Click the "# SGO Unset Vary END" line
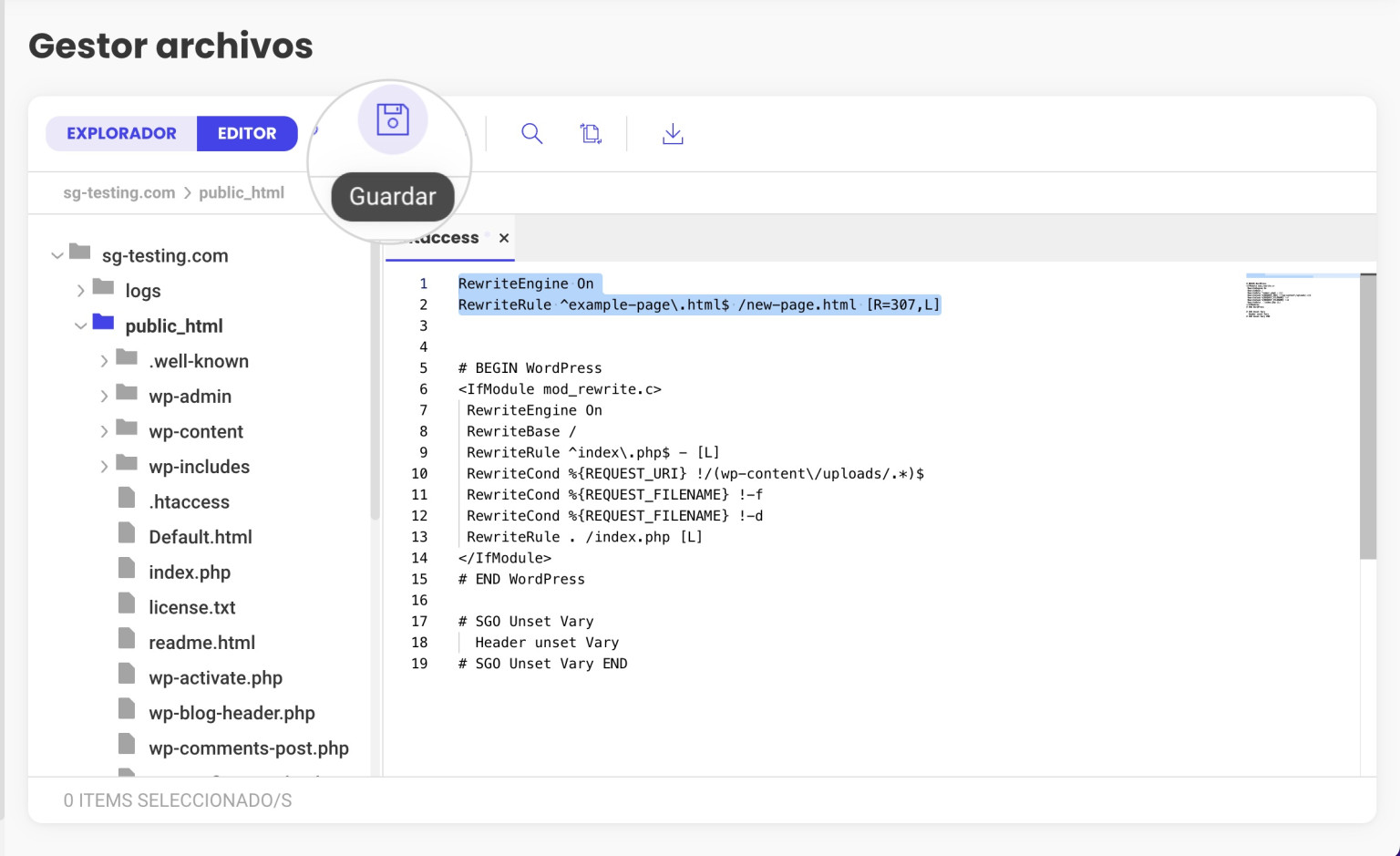 point(542,664)
